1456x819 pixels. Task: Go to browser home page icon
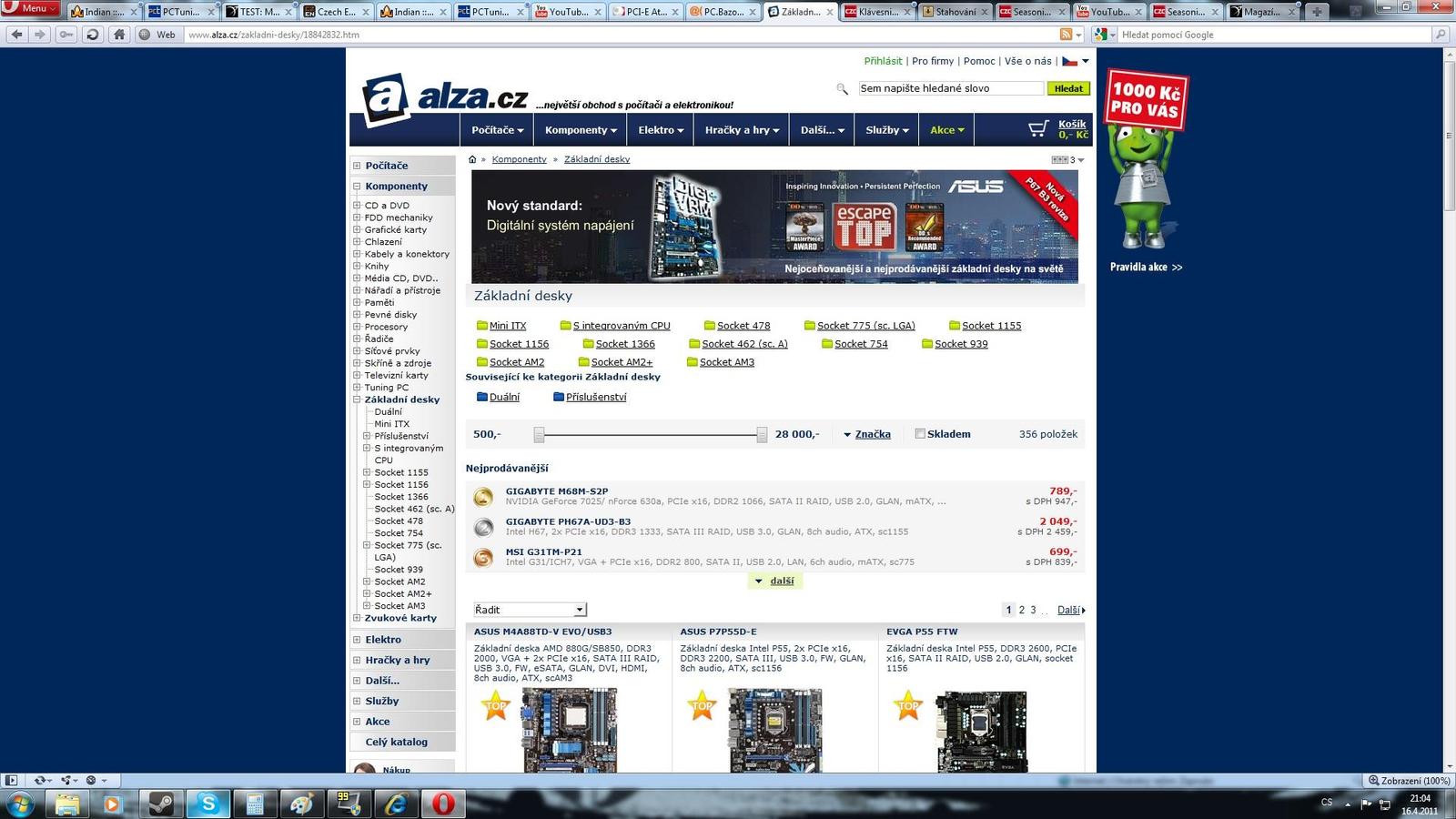point(119,35)
